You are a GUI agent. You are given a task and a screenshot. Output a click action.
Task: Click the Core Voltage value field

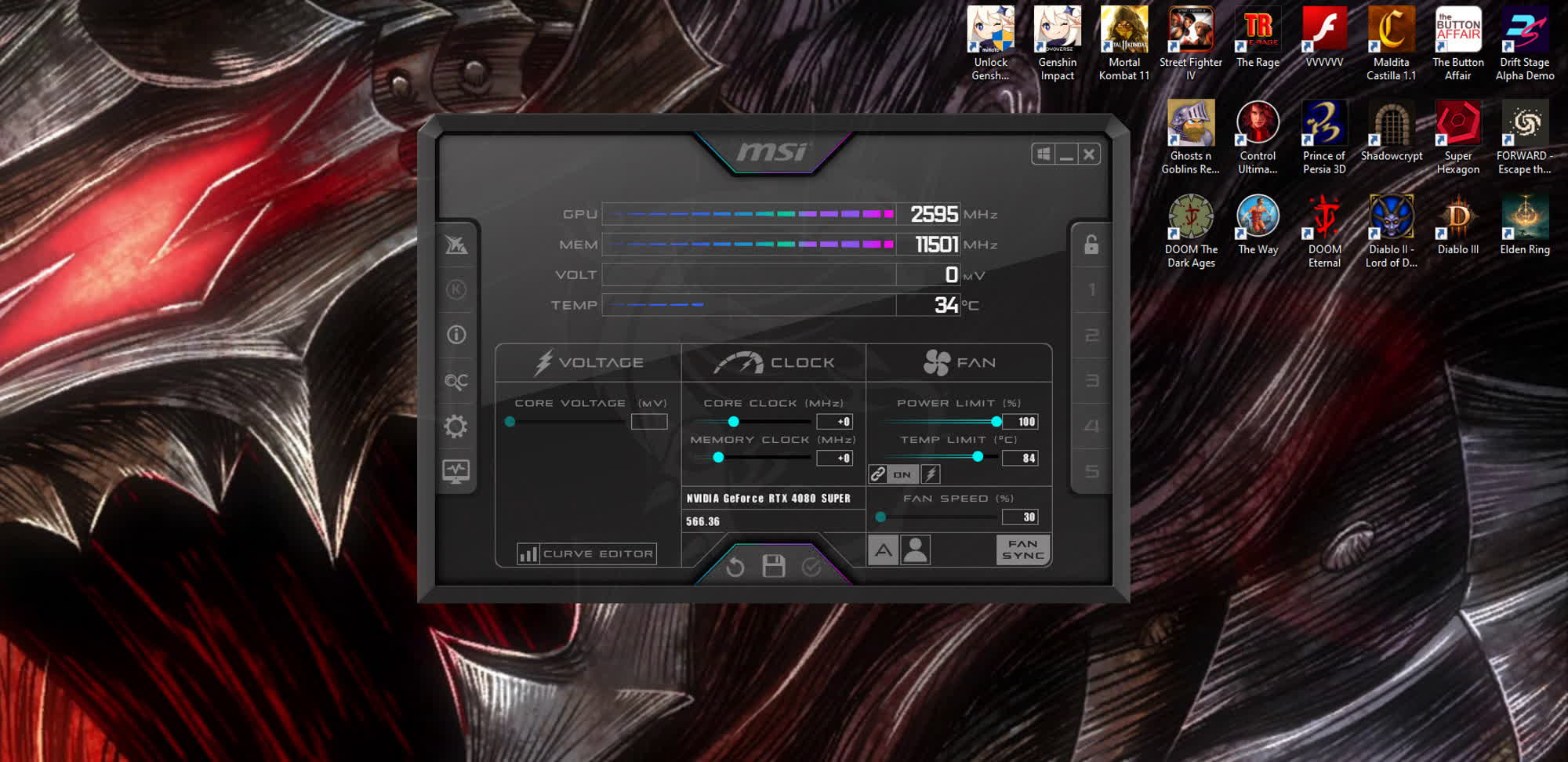(649, 422)
